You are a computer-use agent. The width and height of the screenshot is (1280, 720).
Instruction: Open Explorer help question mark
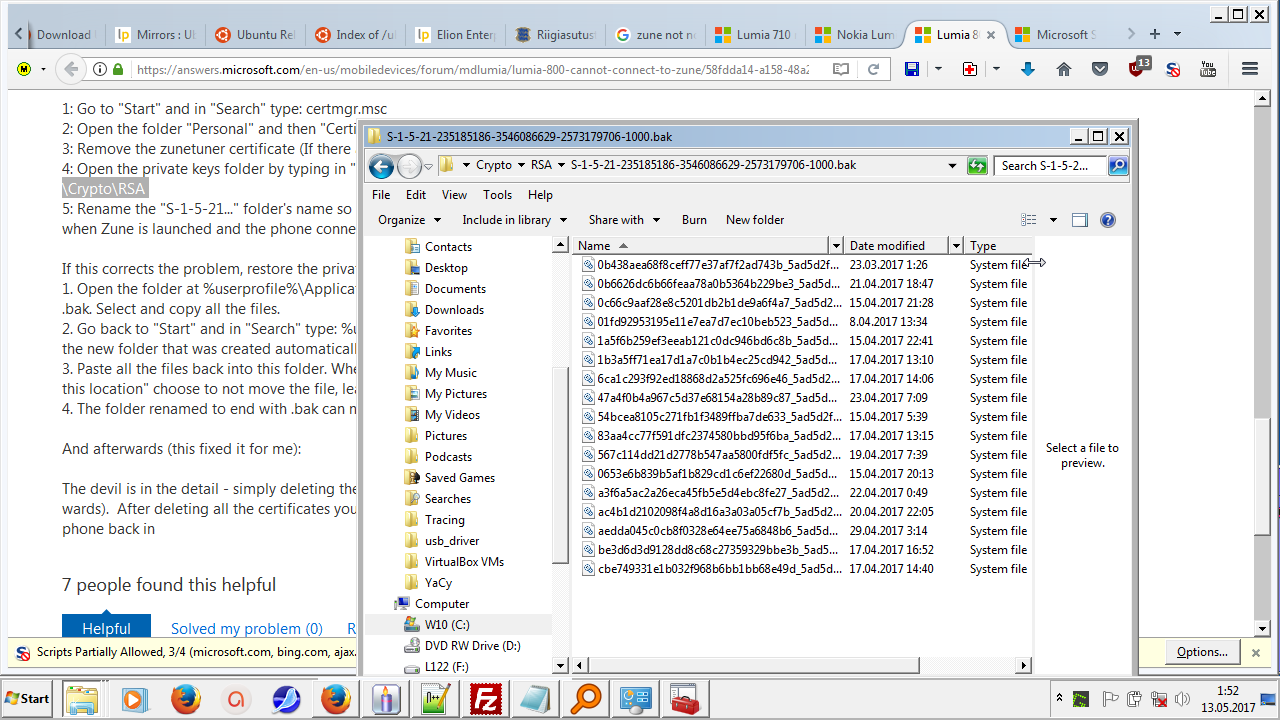[x=1107, y=220]
